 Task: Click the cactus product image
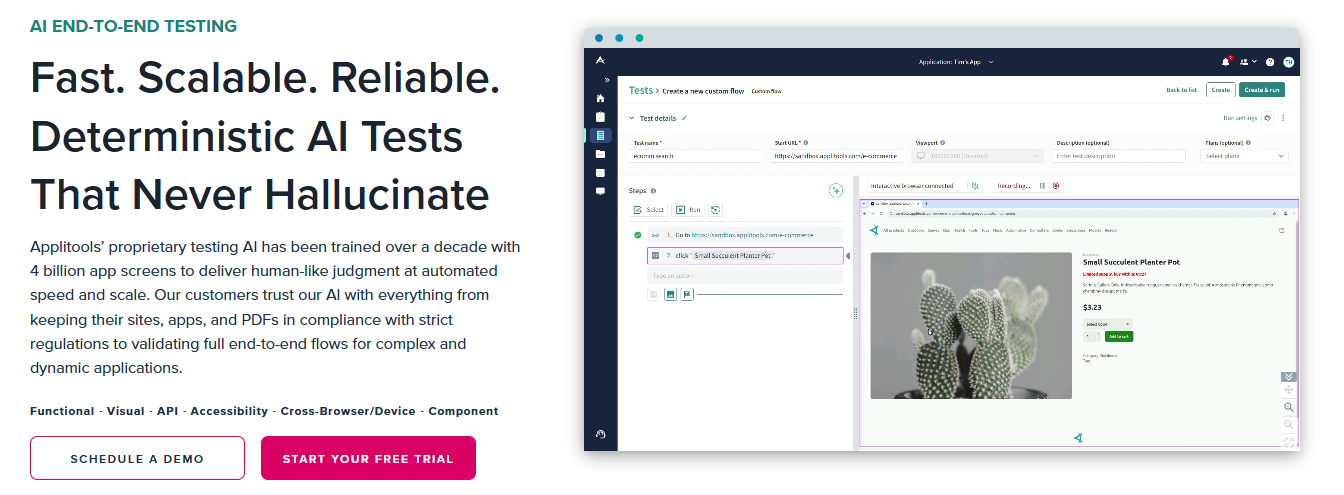[x=971, y=325]
